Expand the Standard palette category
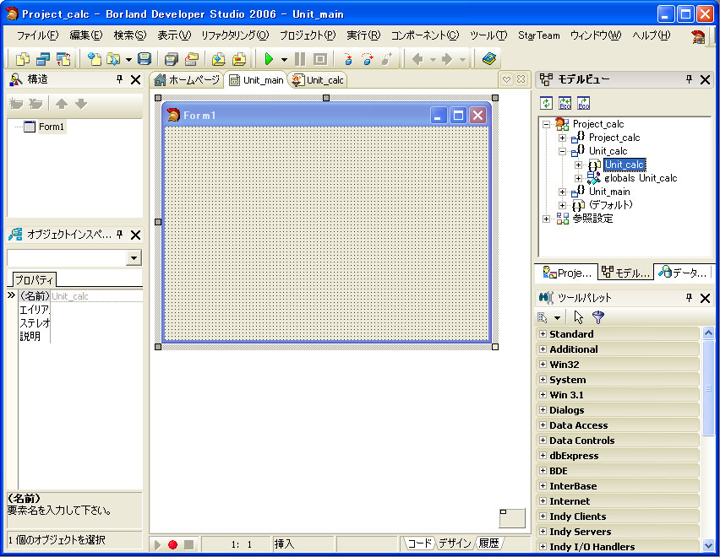The height and width of the screenshot is (557, 720). (x=543, y=334)
